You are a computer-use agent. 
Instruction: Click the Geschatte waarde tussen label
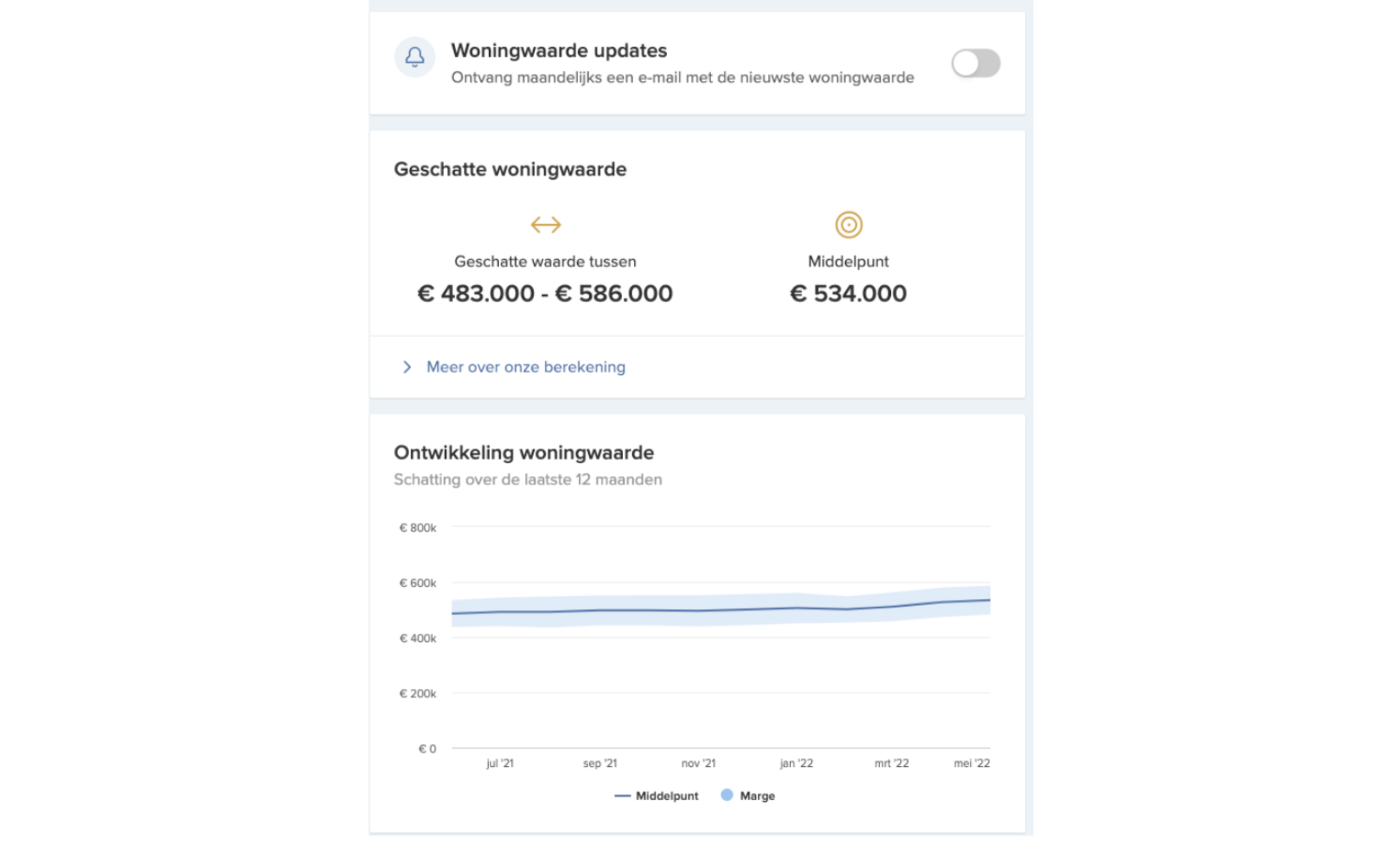coord(545,262)
